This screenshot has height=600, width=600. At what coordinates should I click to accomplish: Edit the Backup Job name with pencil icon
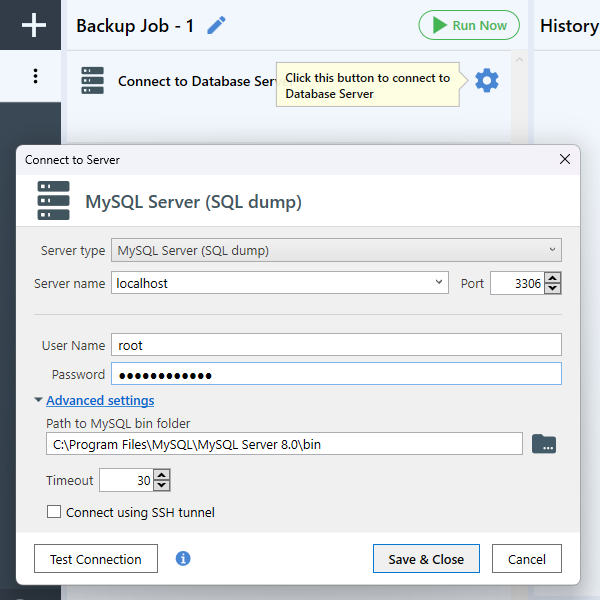tap(216, 26)
